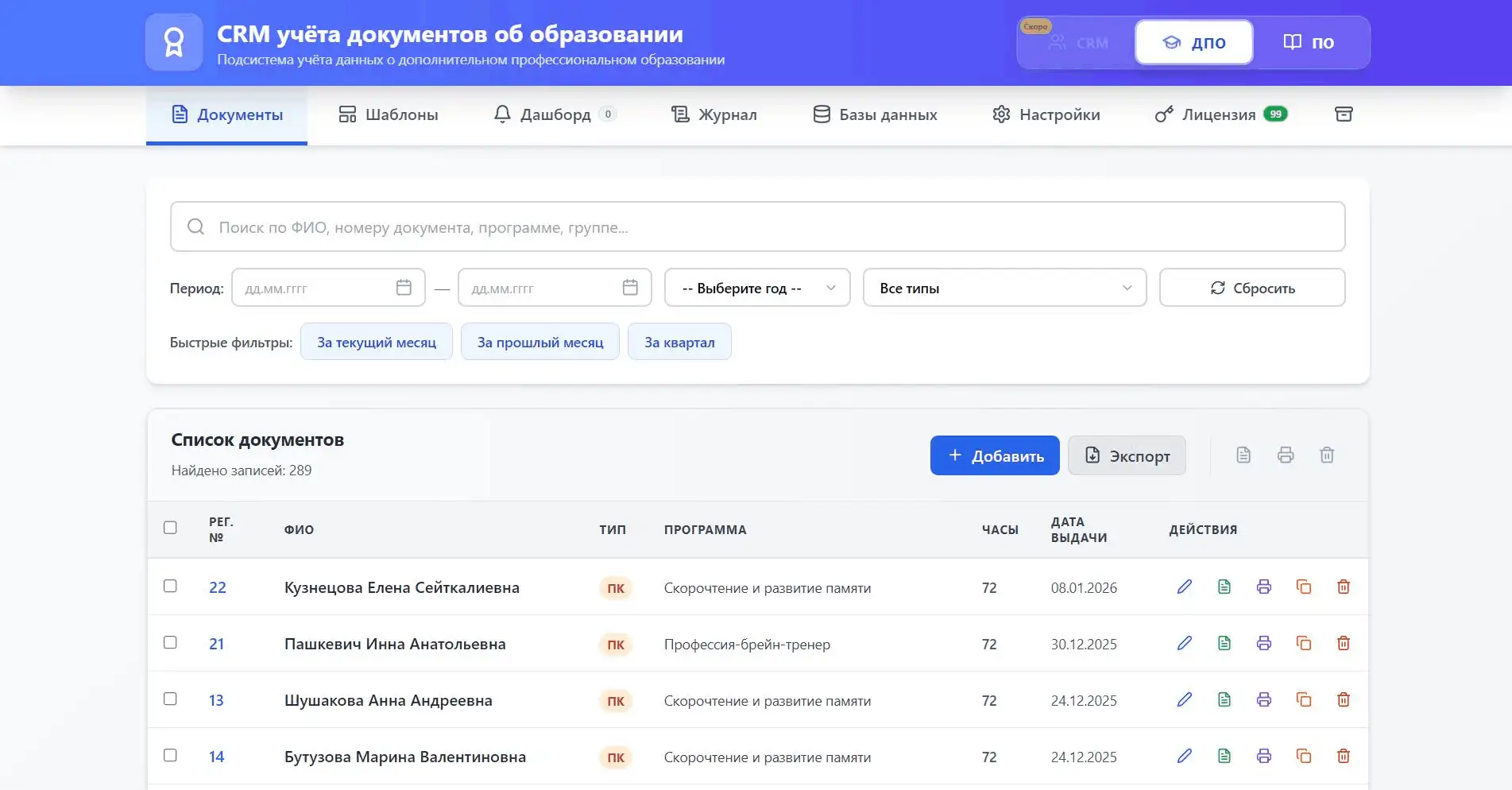
Task: Copy the Шушакова Анна record
Action: (1304, 699)
